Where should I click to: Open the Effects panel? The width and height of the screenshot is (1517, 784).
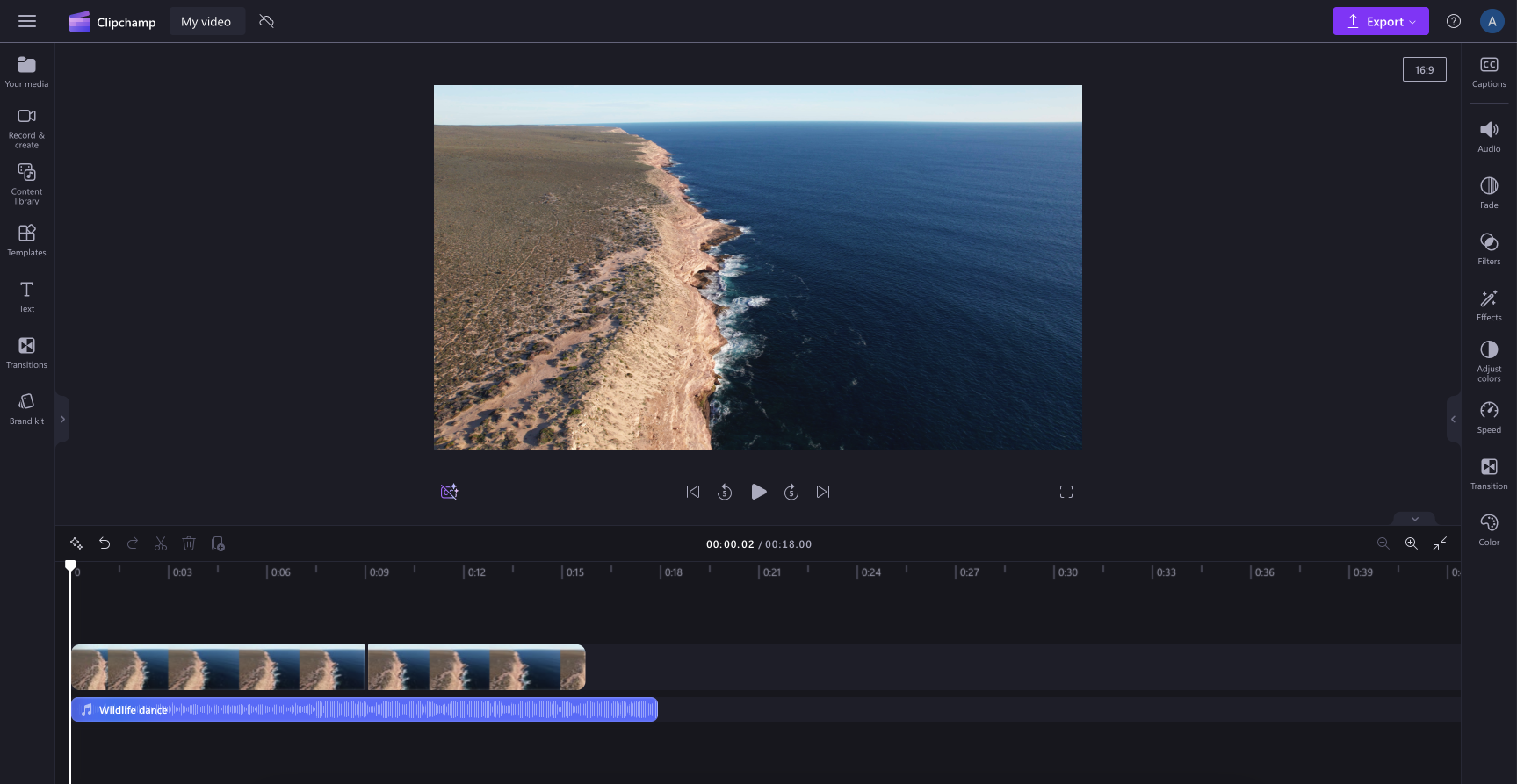pos(1489,306)
